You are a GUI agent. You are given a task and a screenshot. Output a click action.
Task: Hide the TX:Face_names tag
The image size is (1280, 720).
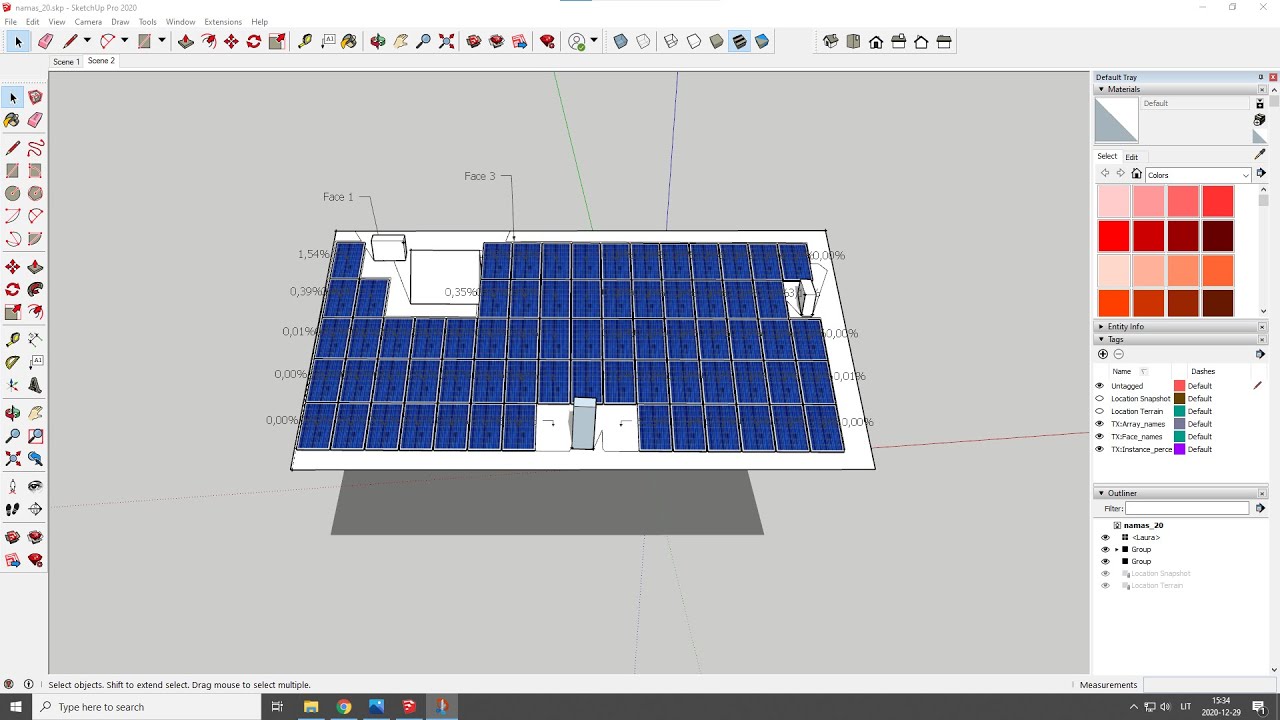tap(1100, 436)
